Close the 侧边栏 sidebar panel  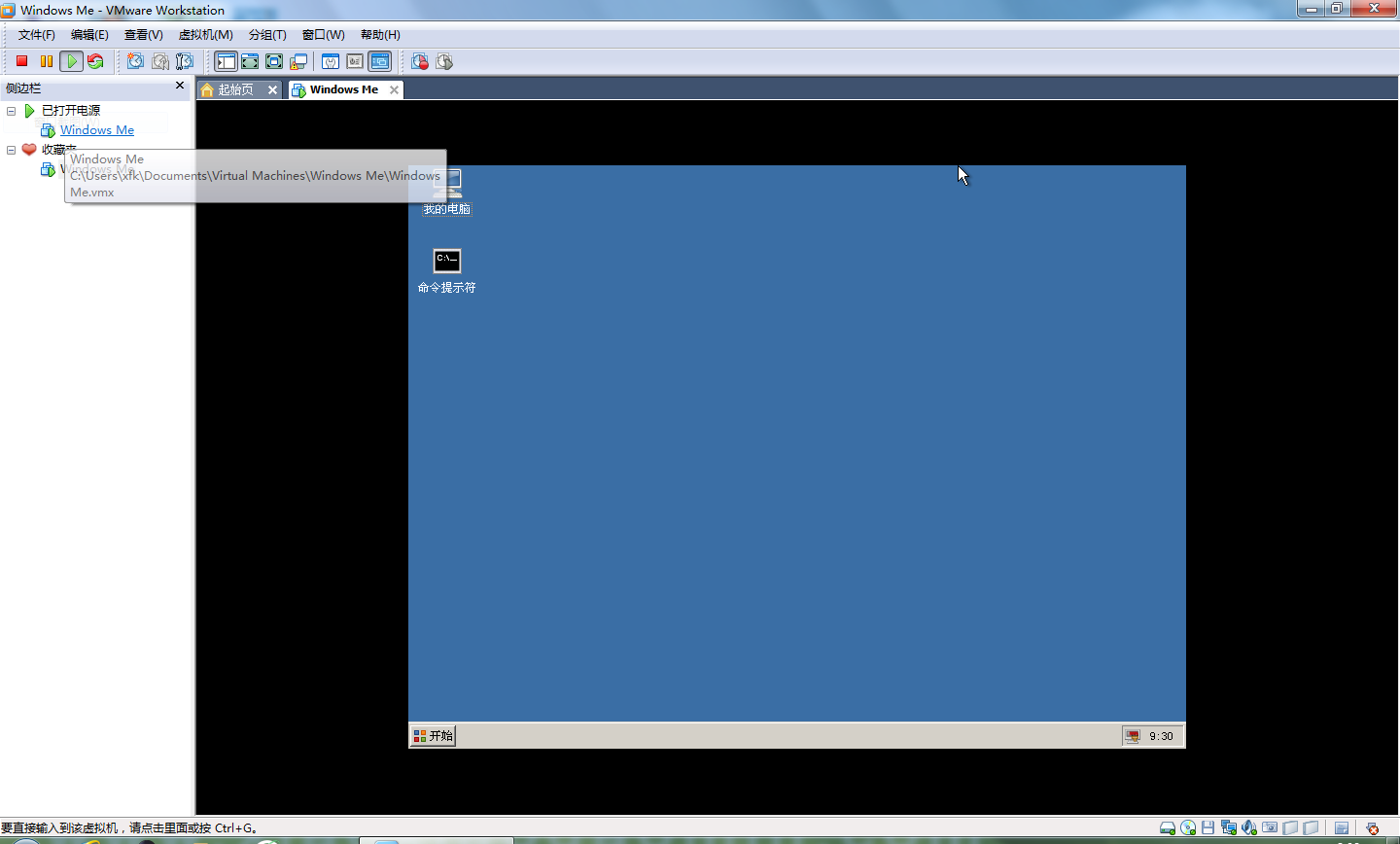[x=180, y=86]
